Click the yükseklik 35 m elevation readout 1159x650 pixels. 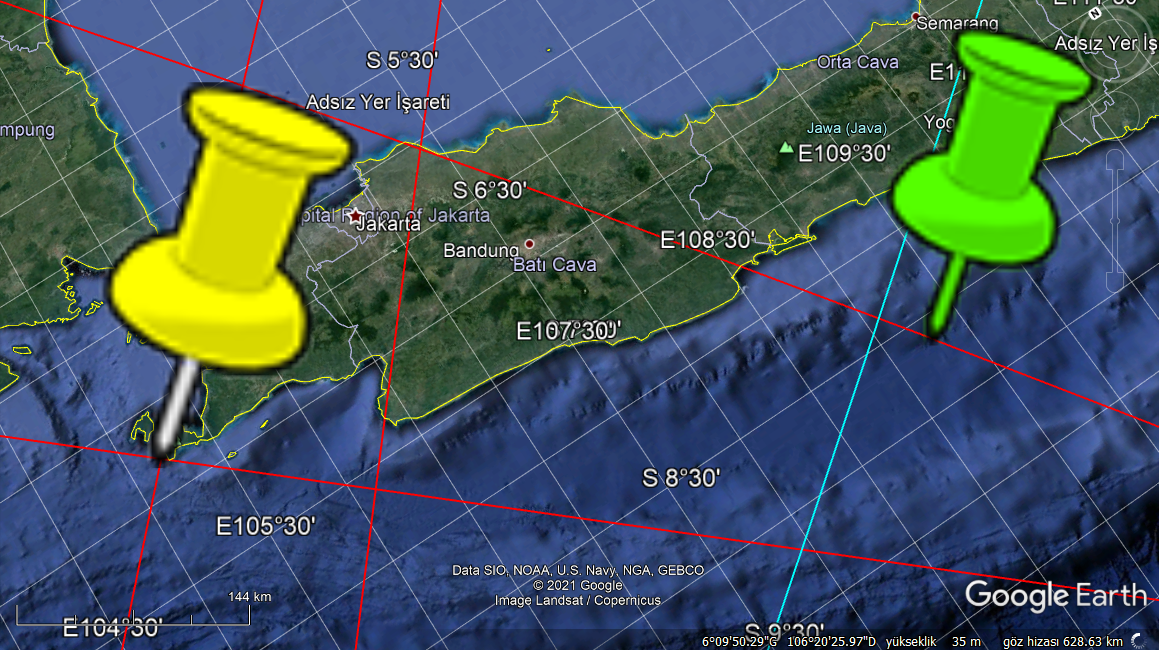tap(933, 642)
